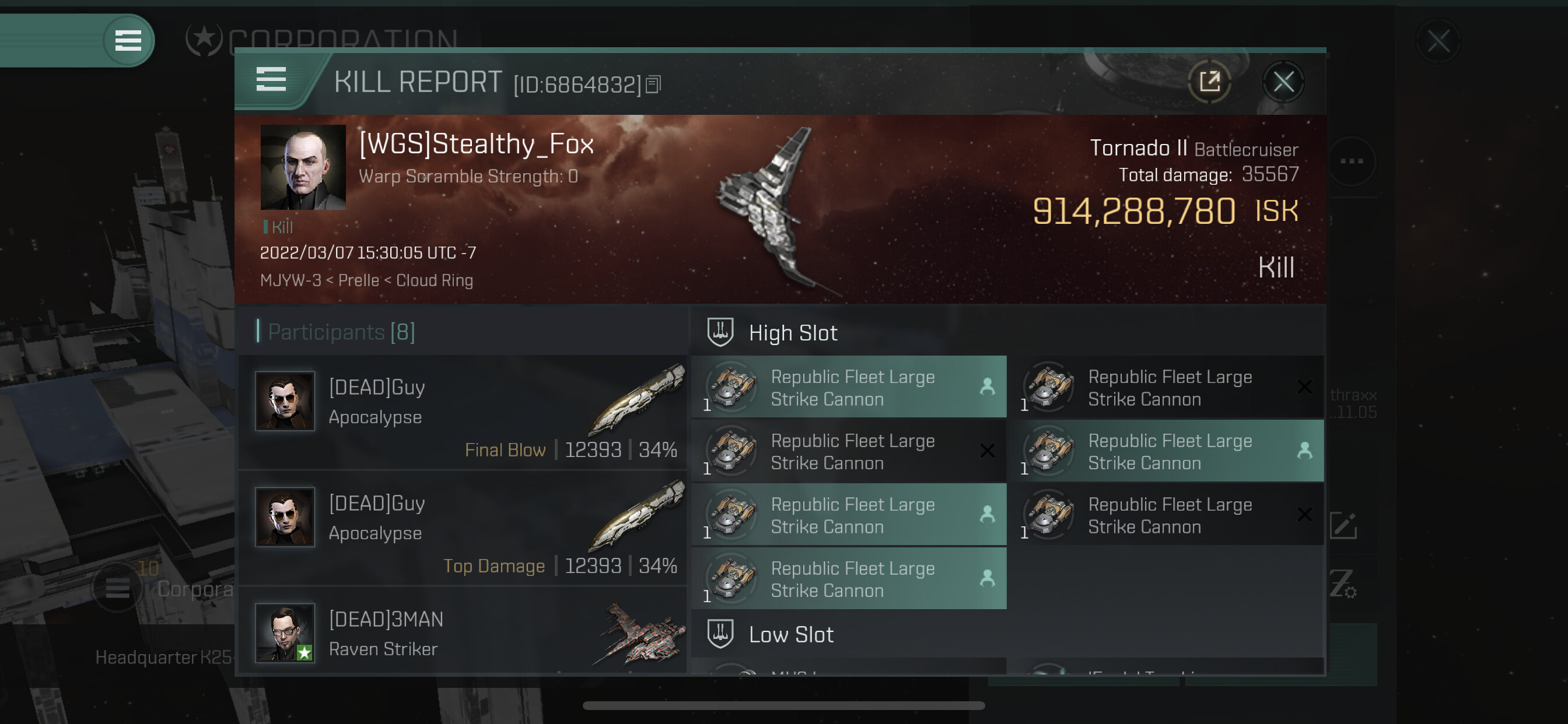Copy the kill report ID
Viewport: 1568px width, 724px height.
(653, 84)
